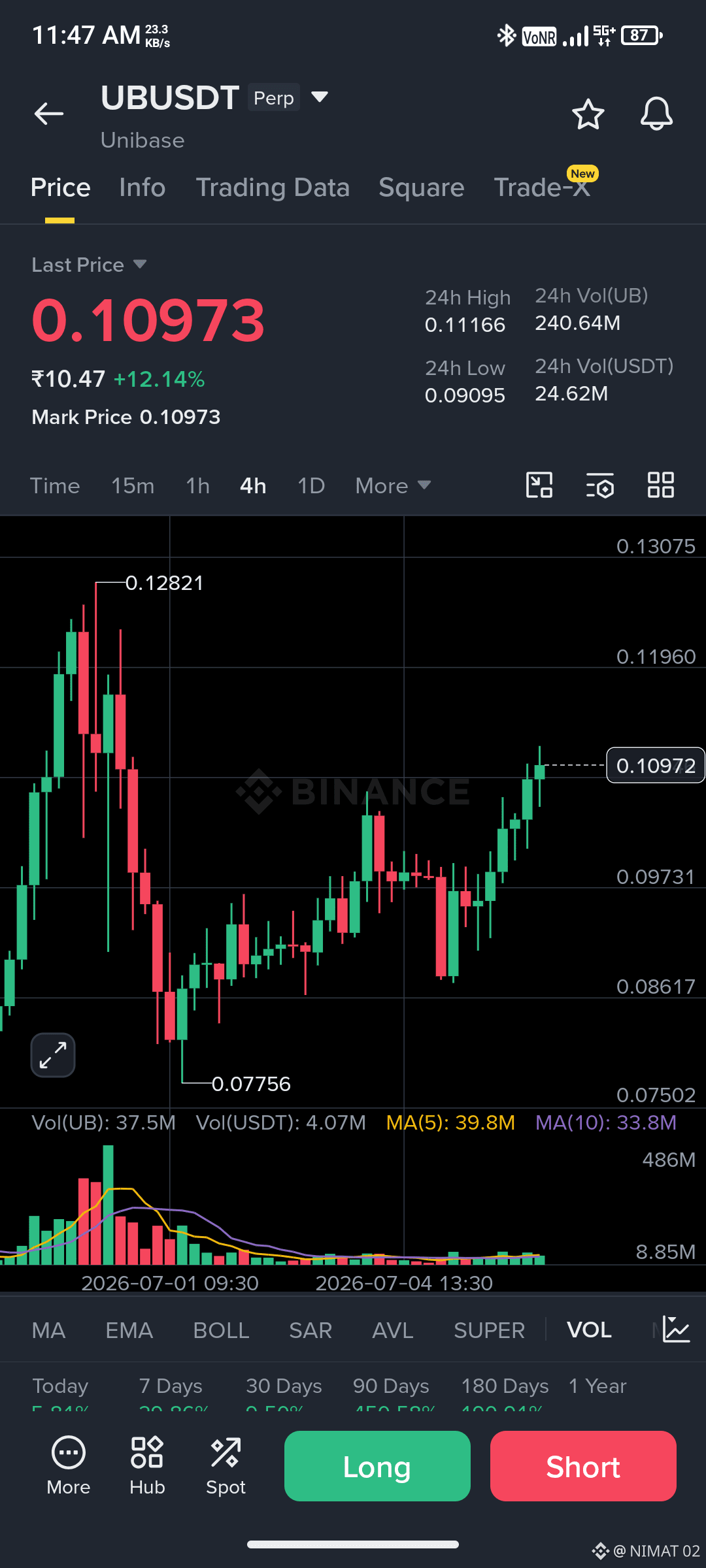Viewport: 706px width, 1568px height.
Task: Tap date label 2026-07-01 09:30
Action: click(x=170, y=1283)
